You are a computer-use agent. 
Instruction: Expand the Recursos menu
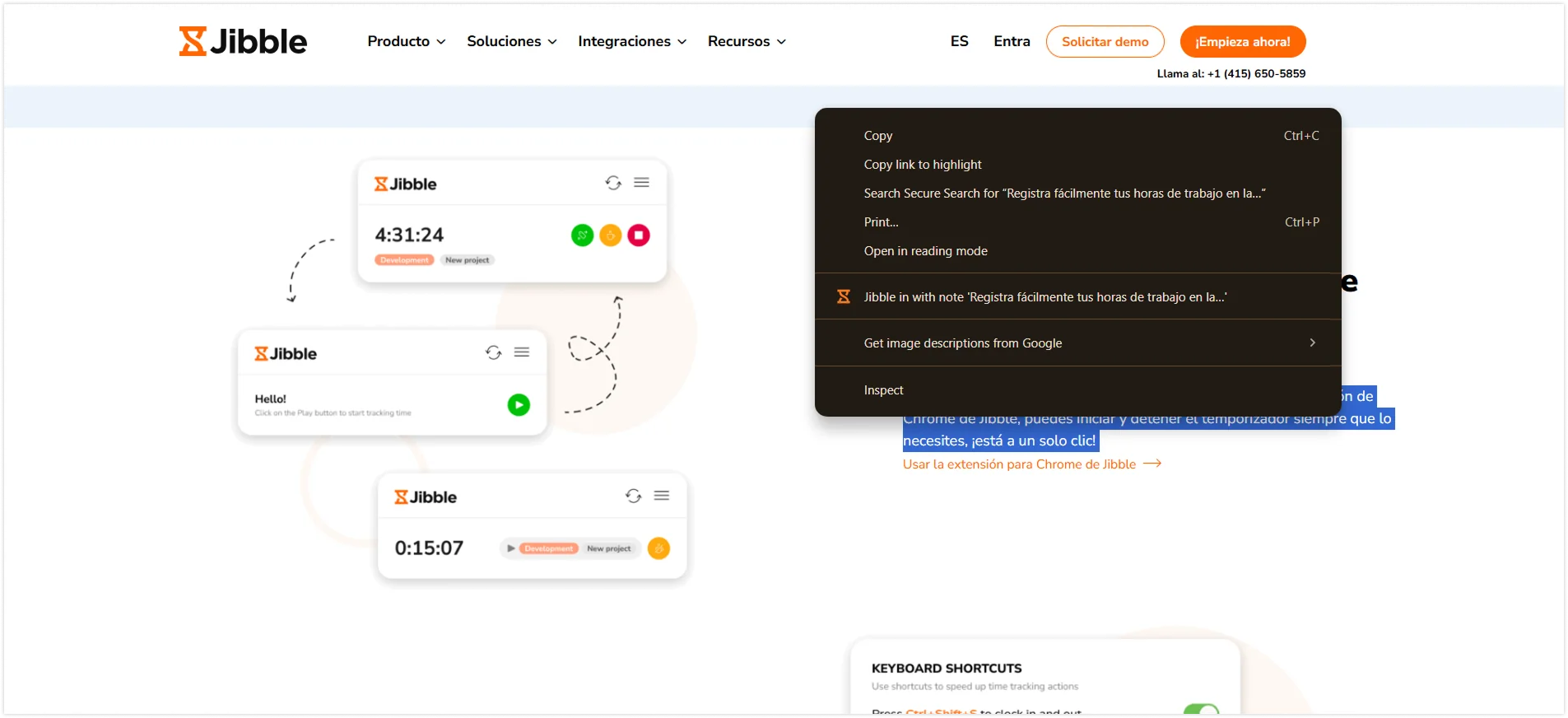[747, 41]
